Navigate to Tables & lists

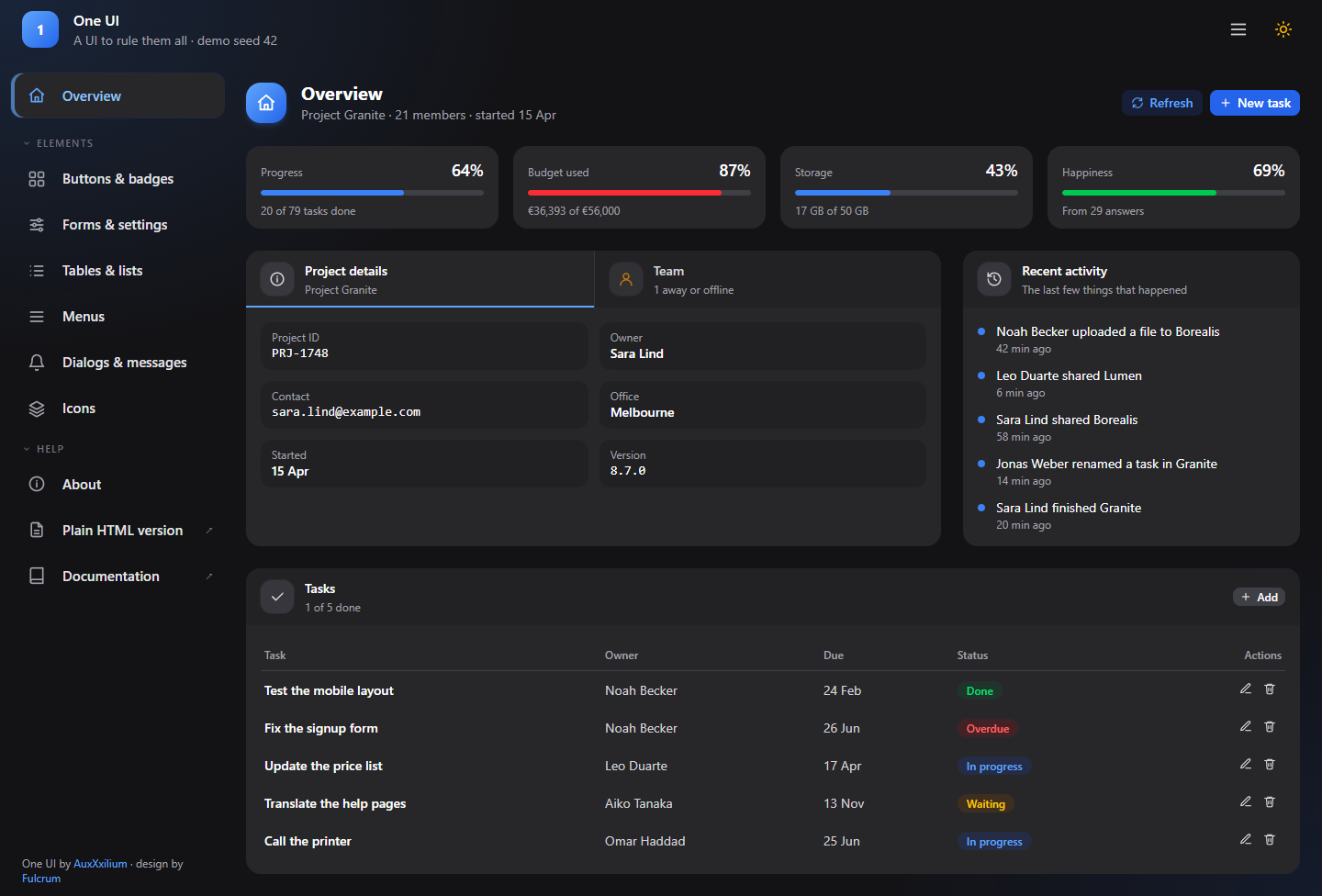click(118, 271)
